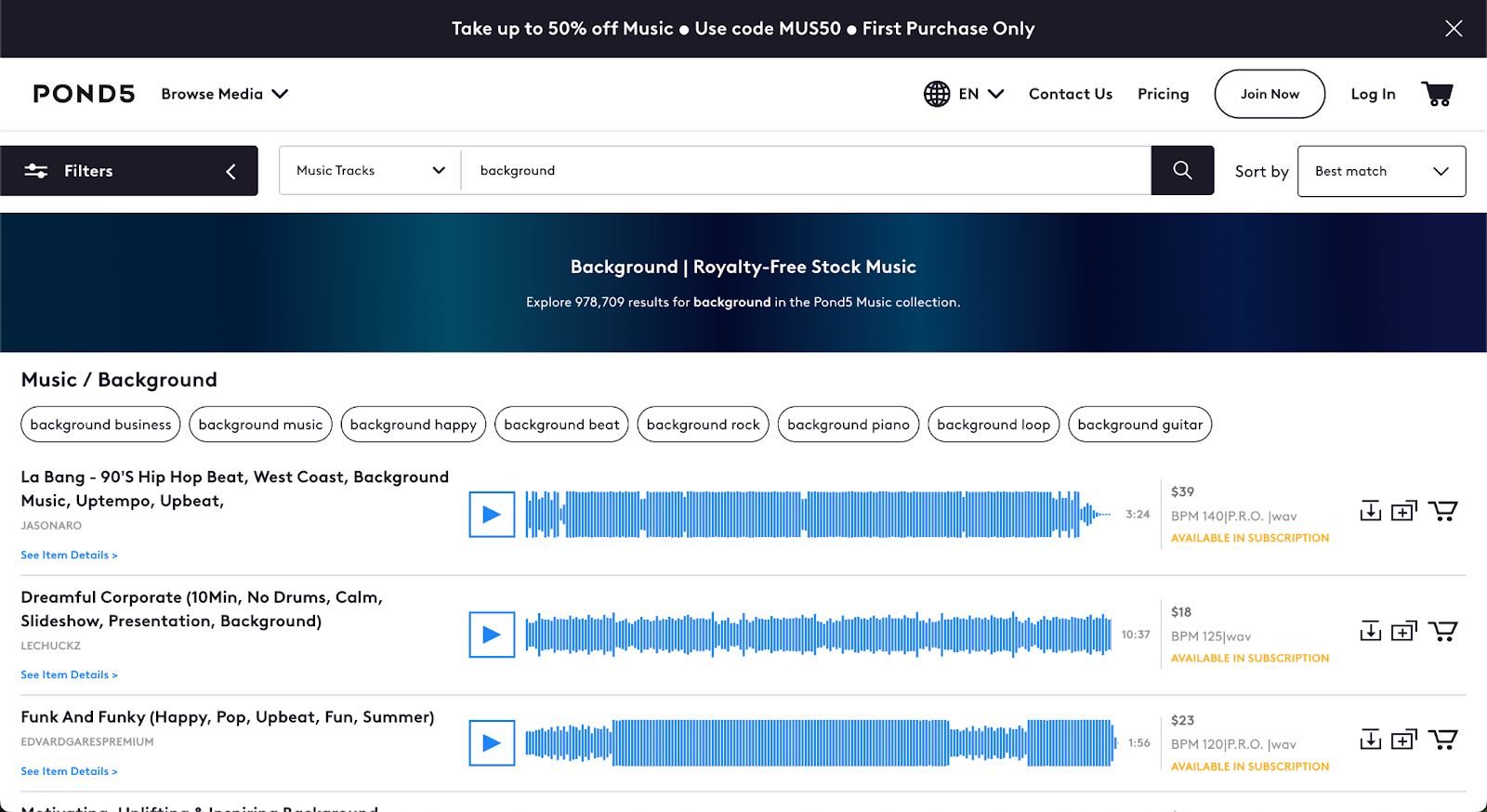Add La Bang track to collection
Screen dimensions: 1487x812
click(x=1404, y=511)
